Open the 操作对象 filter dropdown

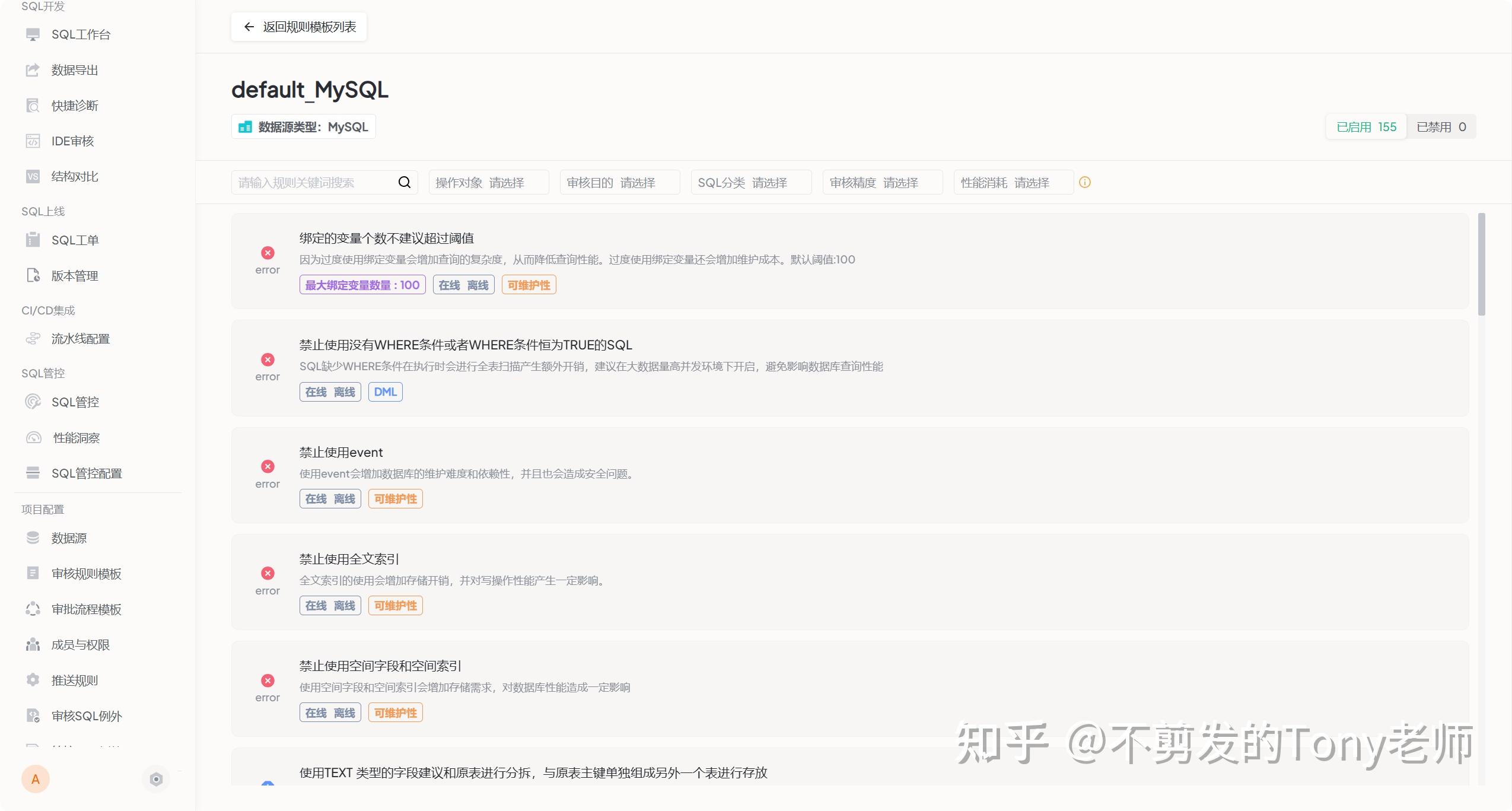(488, 182)
